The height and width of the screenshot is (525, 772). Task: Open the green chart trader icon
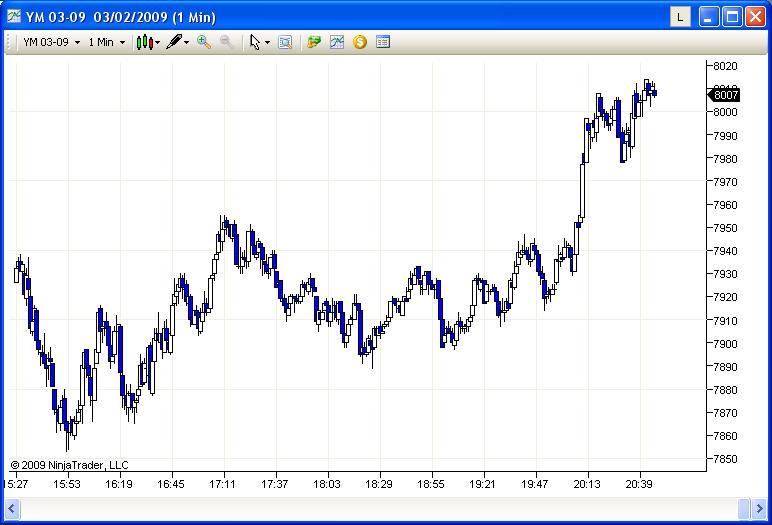tap(314, 42)
